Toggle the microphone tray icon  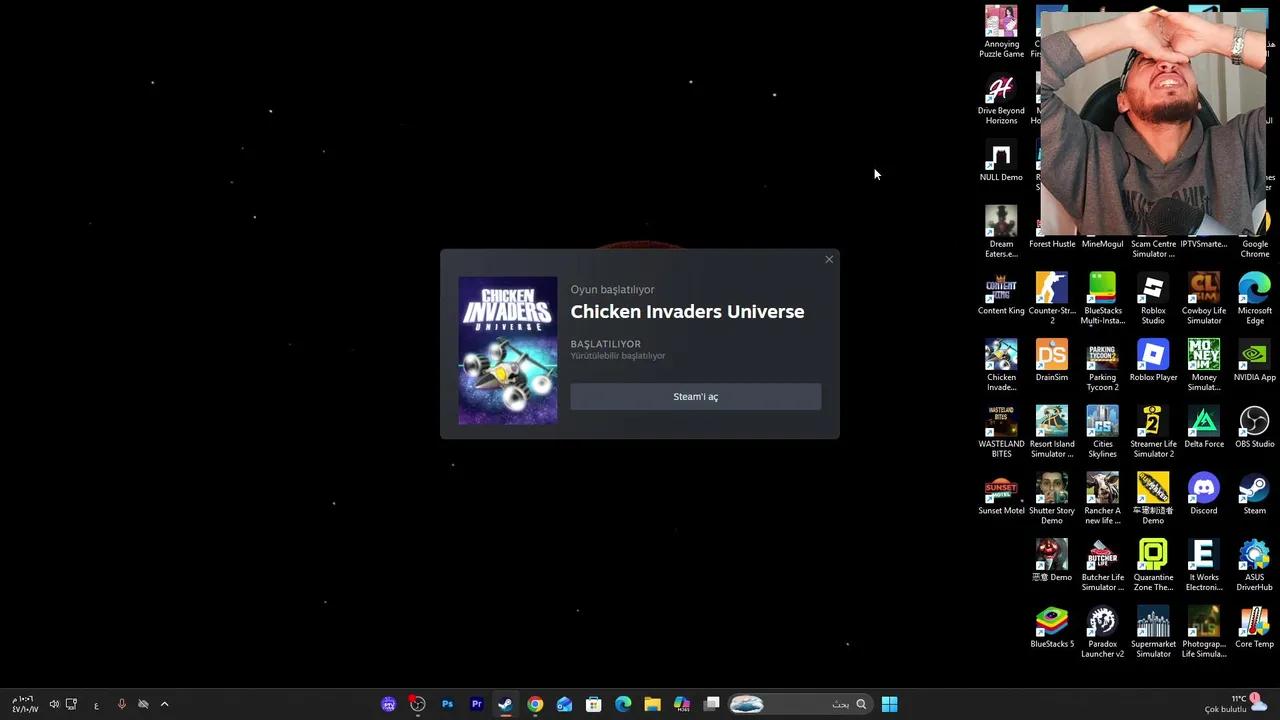[122, 704]
